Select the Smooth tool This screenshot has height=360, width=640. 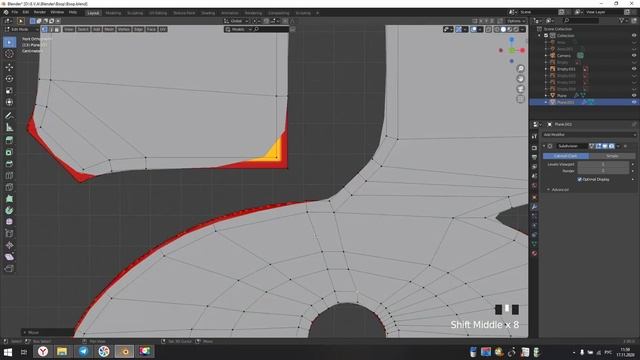pos(9,222)
